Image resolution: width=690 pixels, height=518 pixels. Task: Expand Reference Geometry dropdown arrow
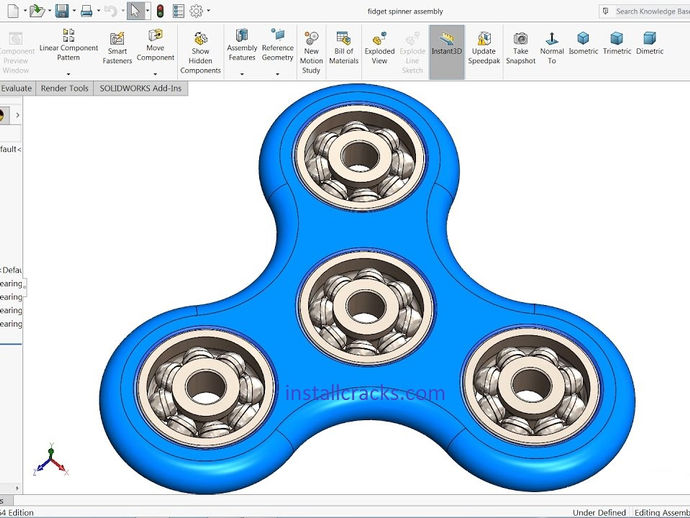(278, 74)
